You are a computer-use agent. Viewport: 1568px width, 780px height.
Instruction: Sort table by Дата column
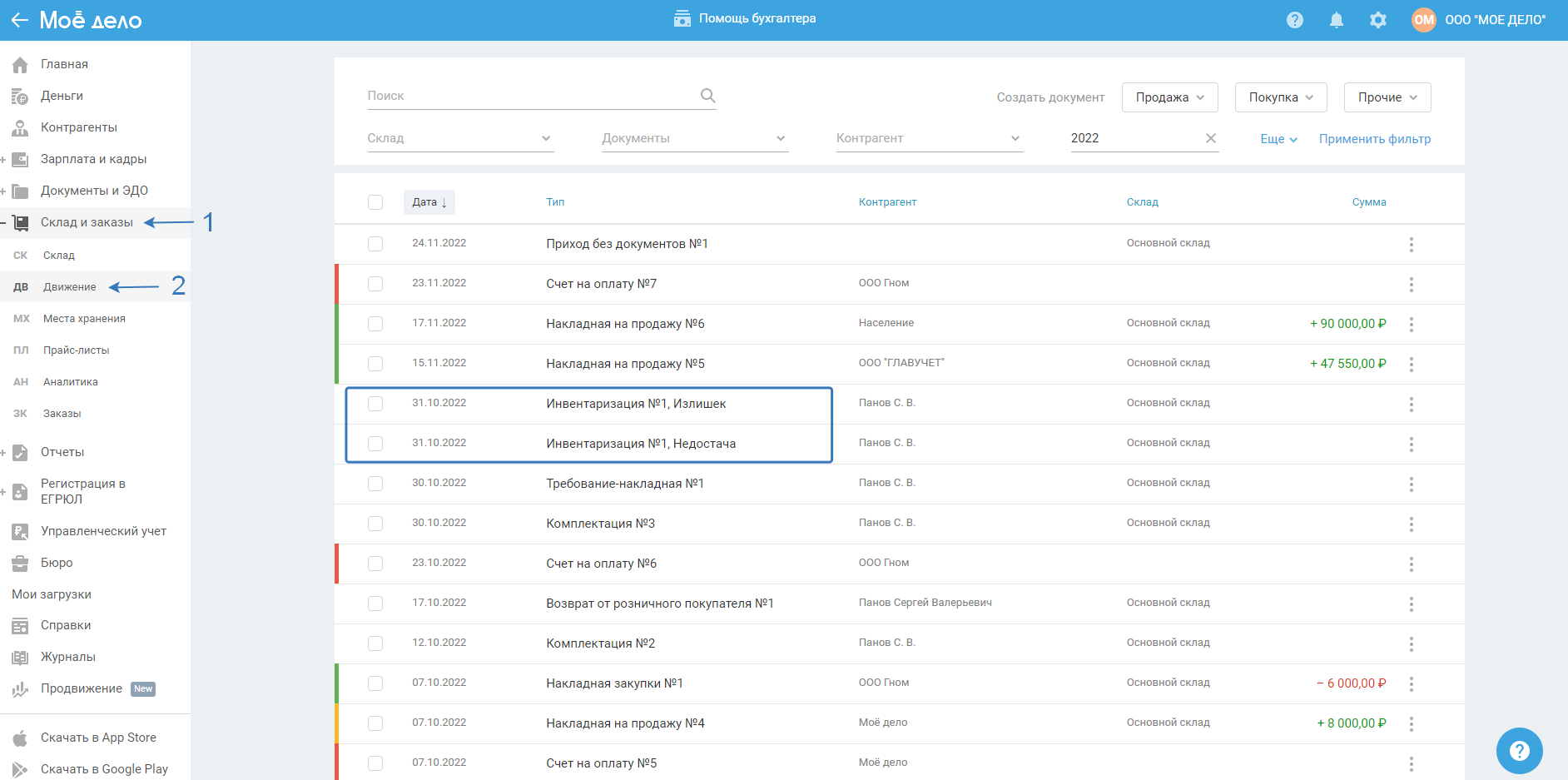pos(429,202)
